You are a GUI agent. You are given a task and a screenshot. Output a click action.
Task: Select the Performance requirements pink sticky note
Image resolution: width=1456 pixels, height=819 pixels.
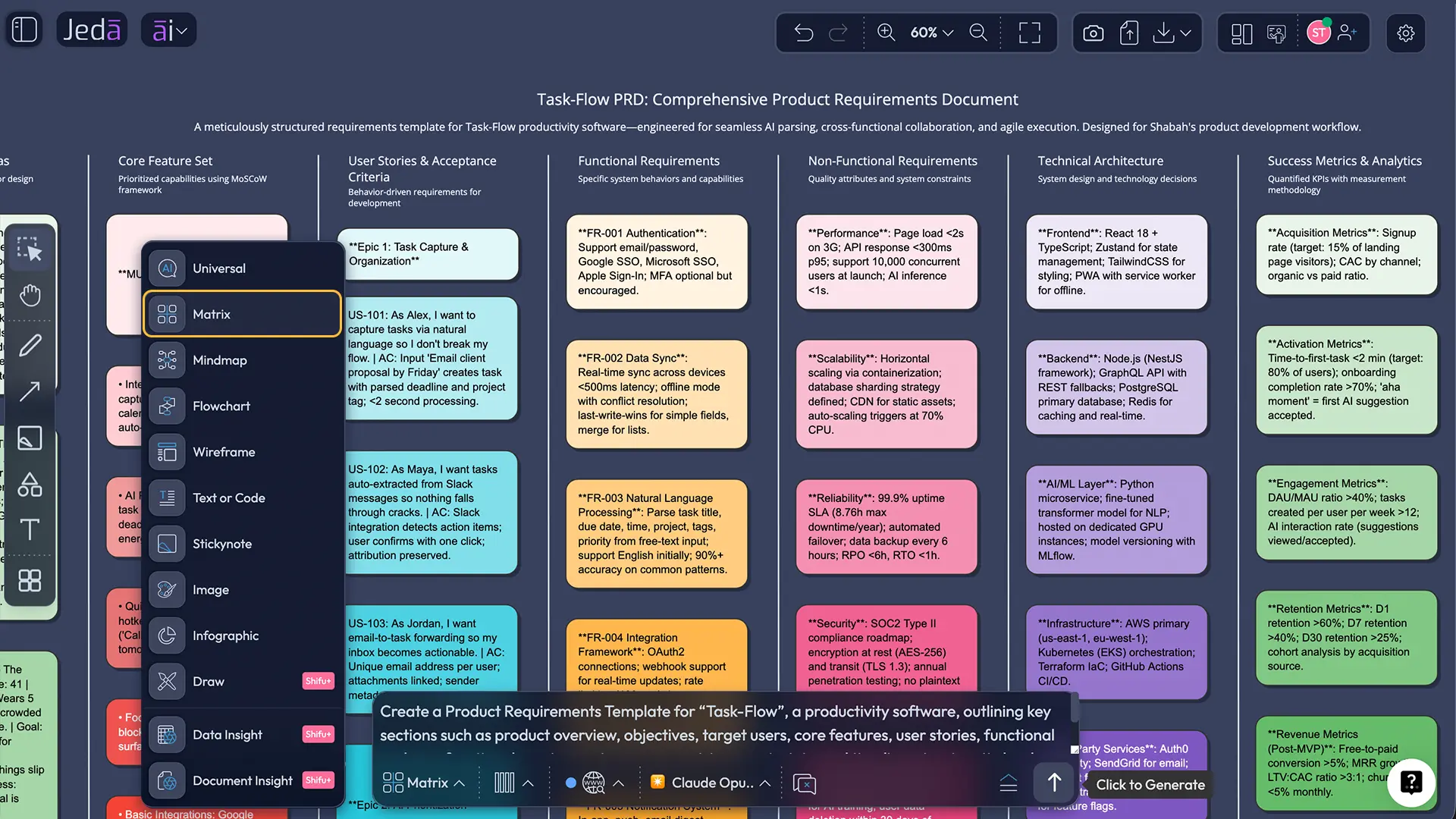tap(886, 262)
